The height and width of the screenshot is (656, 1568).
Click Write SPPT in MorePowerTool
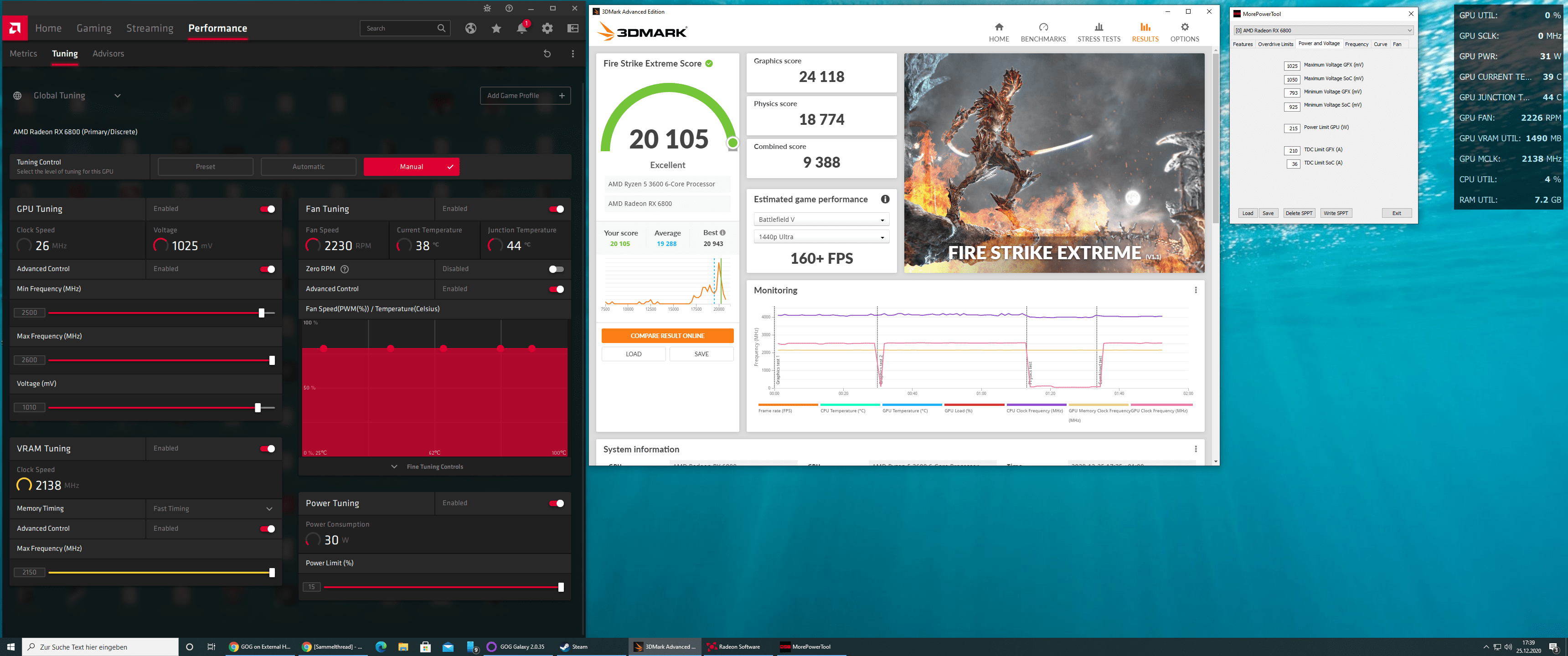1336,213
